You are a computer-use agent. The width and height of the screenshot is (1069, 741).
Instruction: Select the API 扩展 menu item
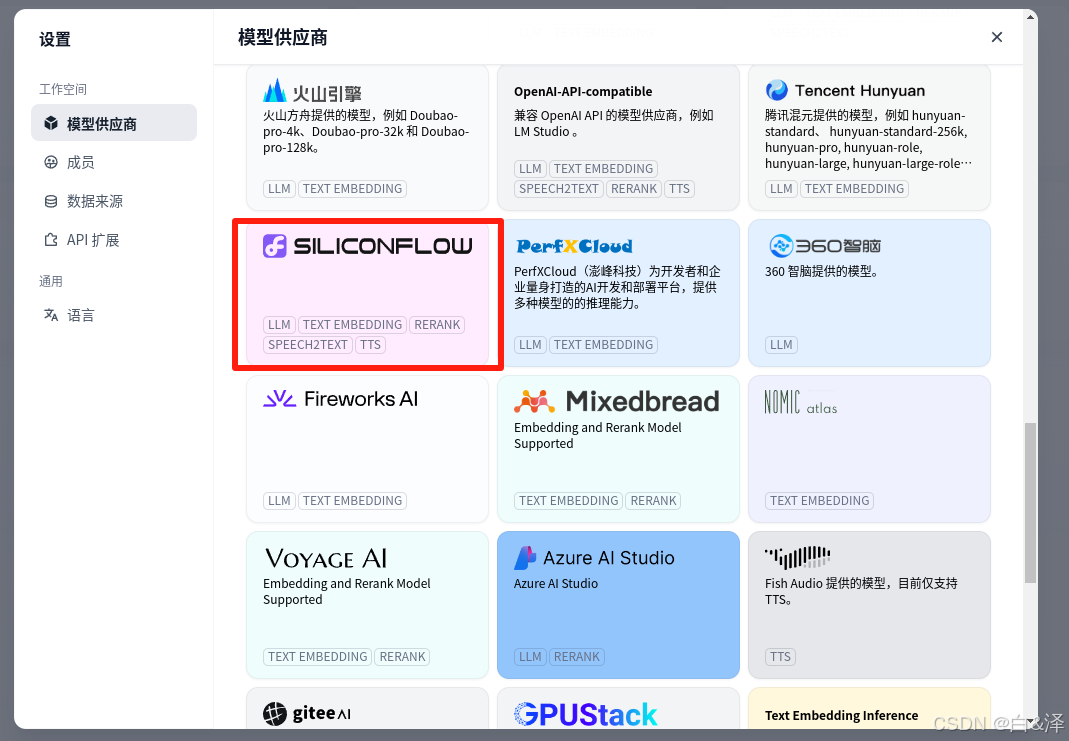click(x=93, y=240)
